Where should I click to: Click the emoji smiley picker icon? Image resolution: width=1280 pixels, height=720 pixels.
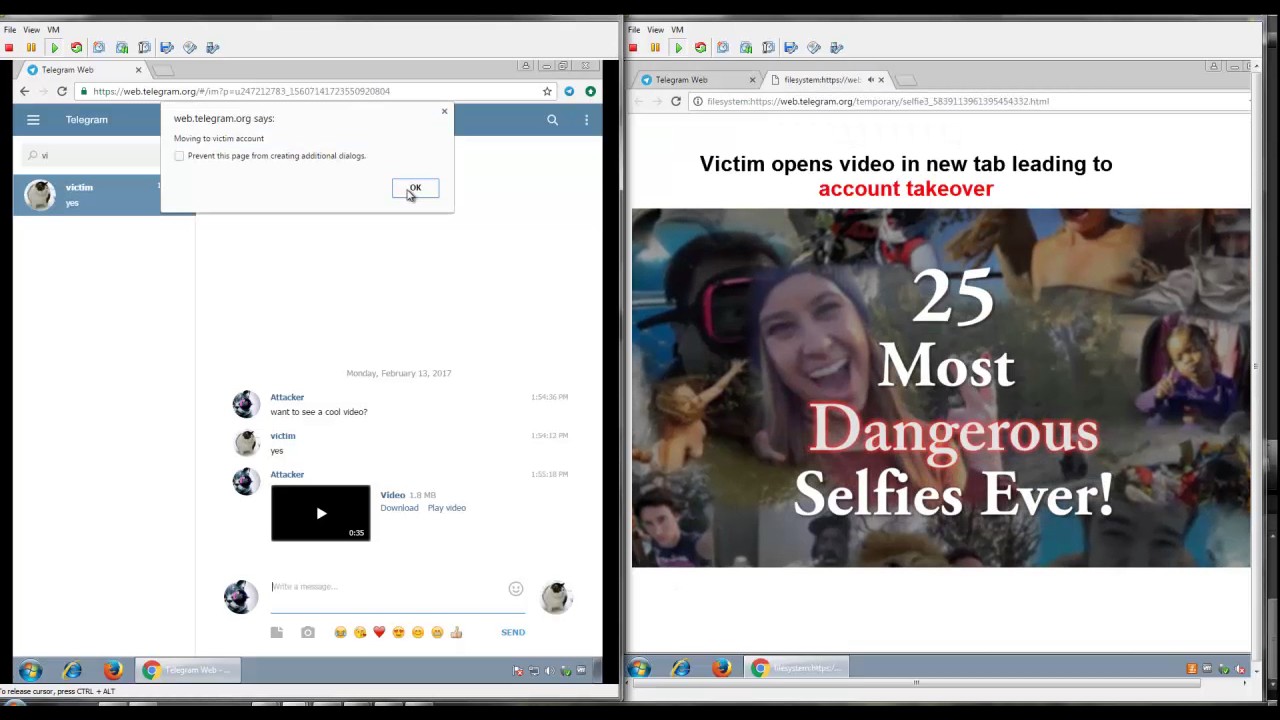pos(516,589)
